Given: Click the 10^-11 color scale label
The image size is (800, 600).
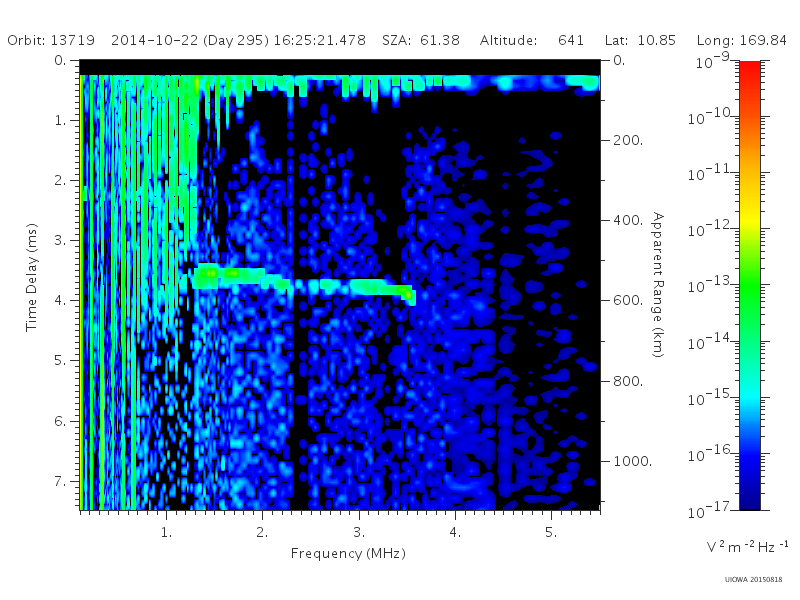Looking at the screenshot, I should (x=712, y=173).
